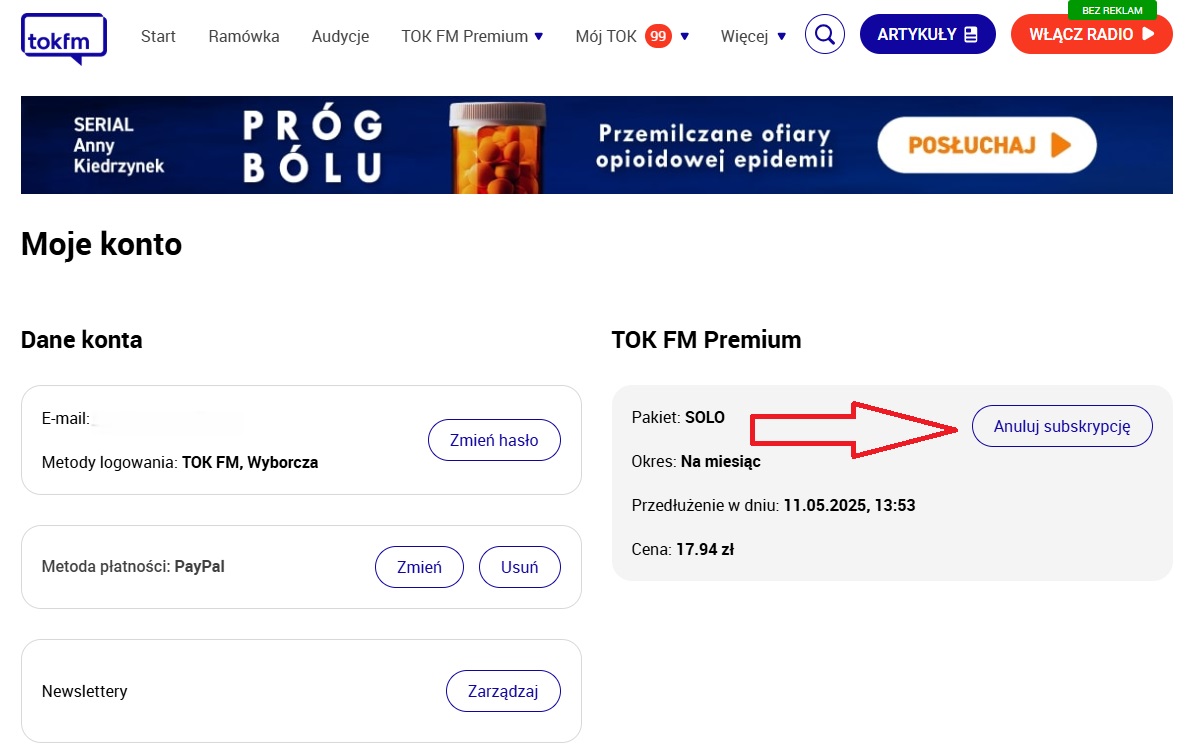Select Metody logowania: TOK FM, Wyborcza text
Viewport: 1196px width, 756px height.
(180, 462)
